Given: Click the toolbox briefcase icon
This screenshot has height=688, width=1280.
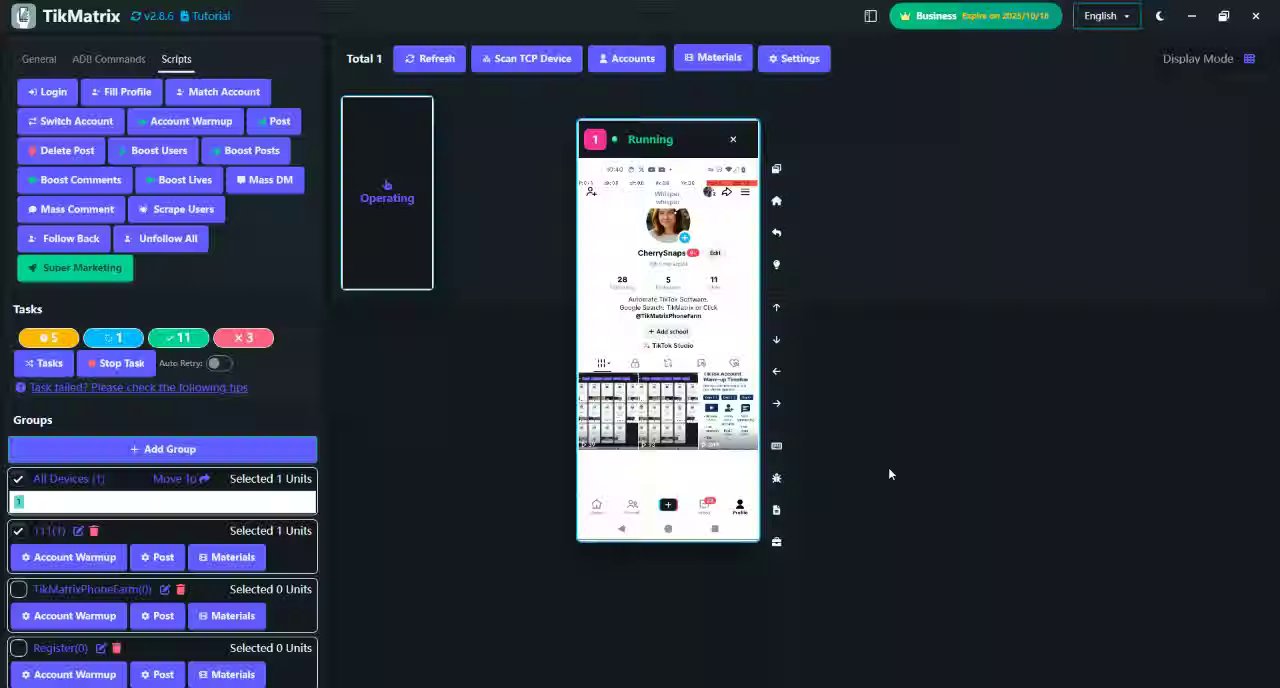Looking at the screenshot, I should (x=776, y=542).
